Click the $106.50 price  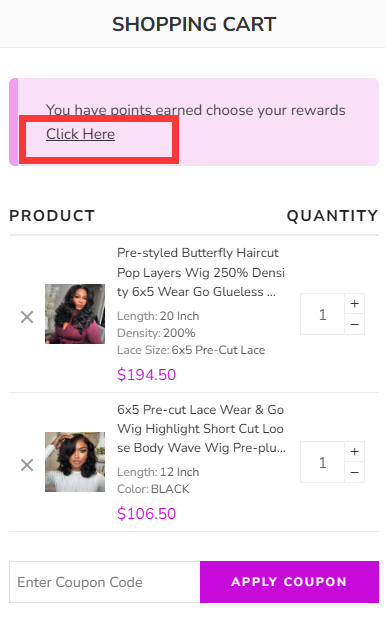tap(146, 514)
